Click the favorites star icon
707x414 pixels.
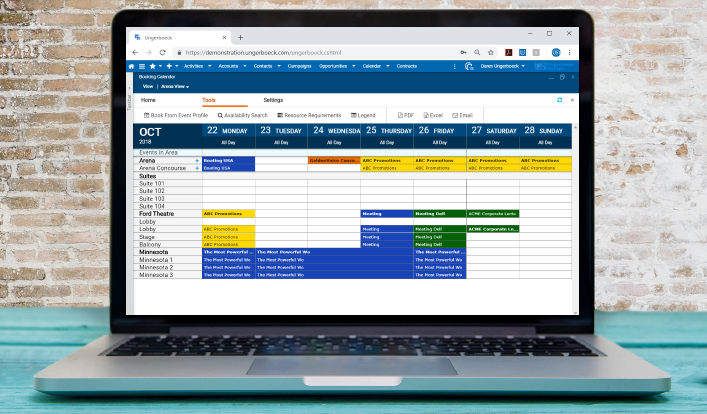[153, 66]
